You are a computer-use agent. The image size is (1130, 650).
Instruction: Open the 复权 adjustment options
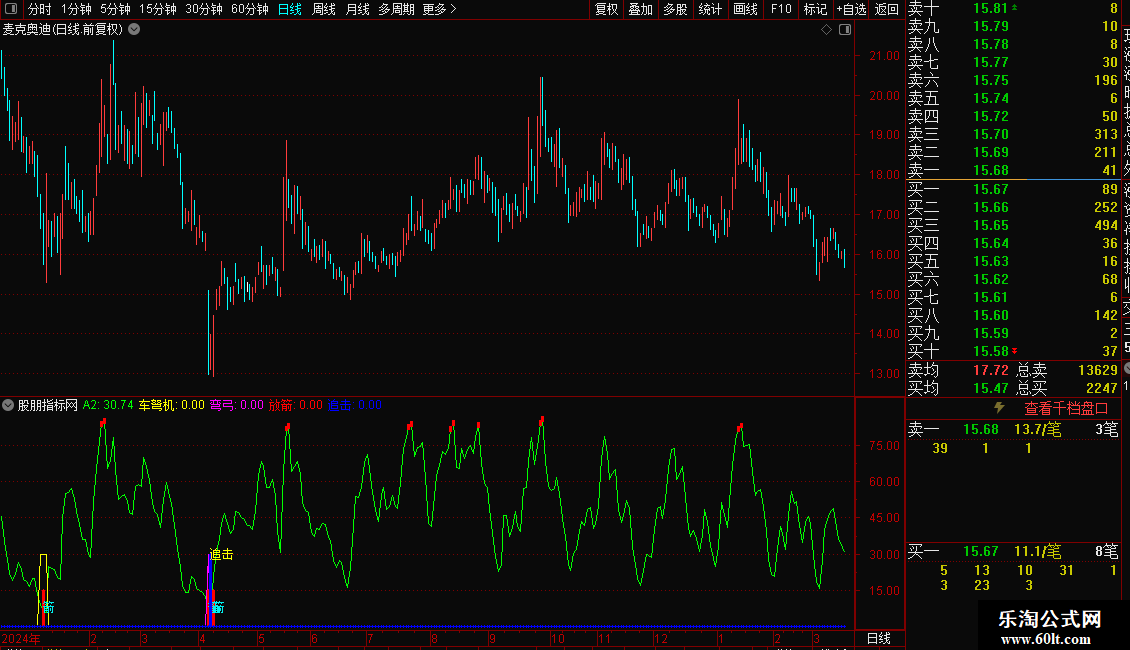[x=606, y=9]
